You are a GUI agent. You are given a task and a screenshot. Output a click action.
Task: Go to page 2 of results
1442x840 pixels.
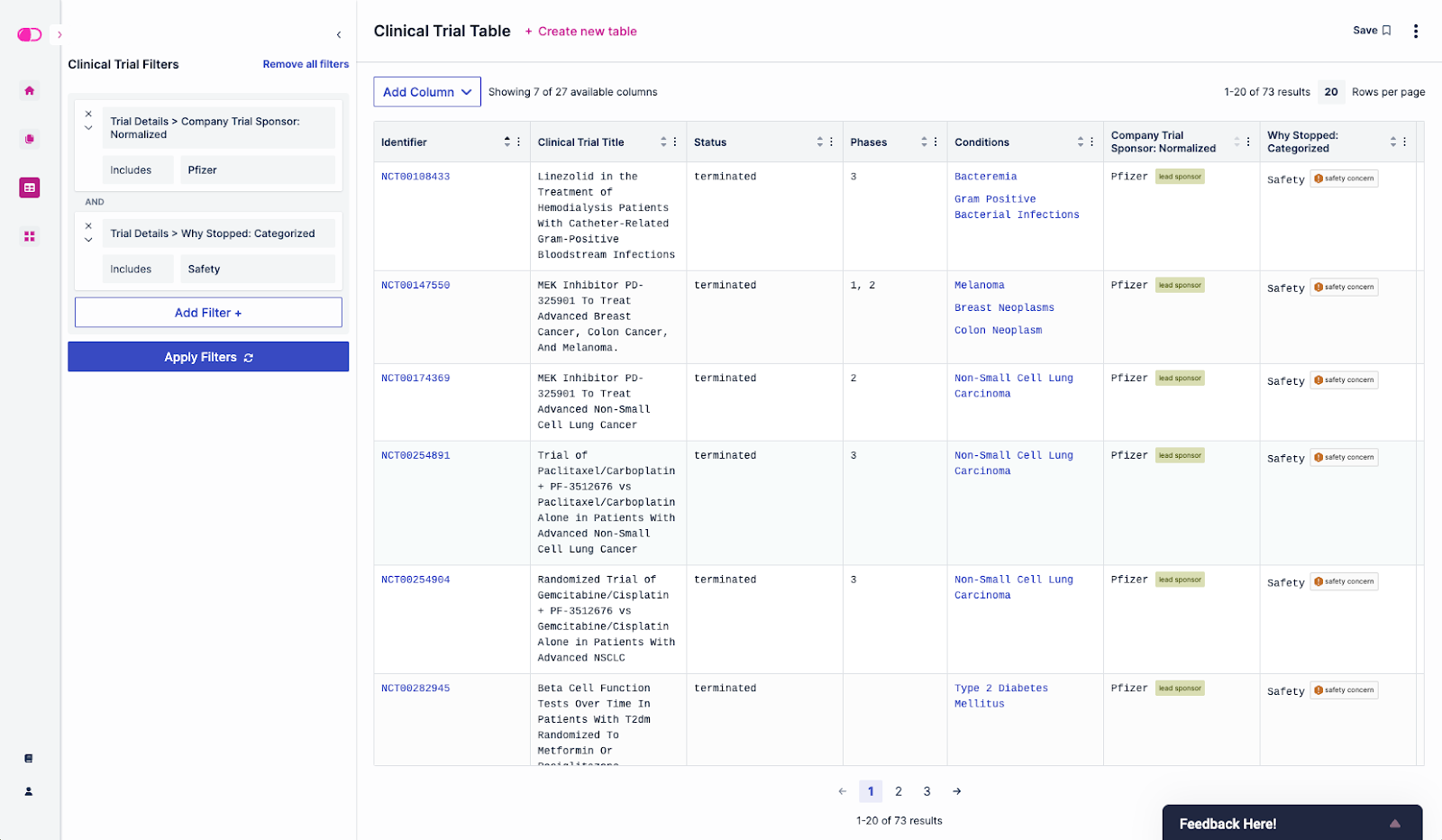pyautogui.click(x=899, y=791)
